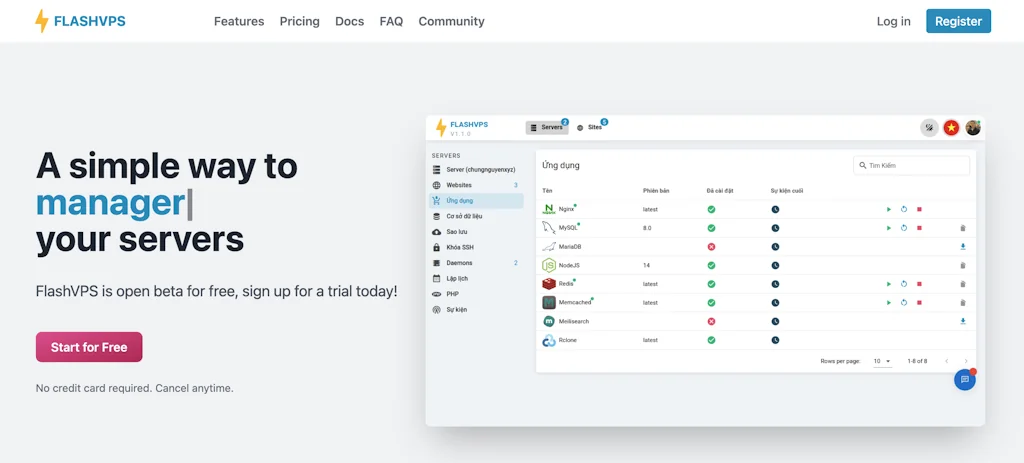
Task: Go to the previous table page
Action: click(x=946, y=361)
